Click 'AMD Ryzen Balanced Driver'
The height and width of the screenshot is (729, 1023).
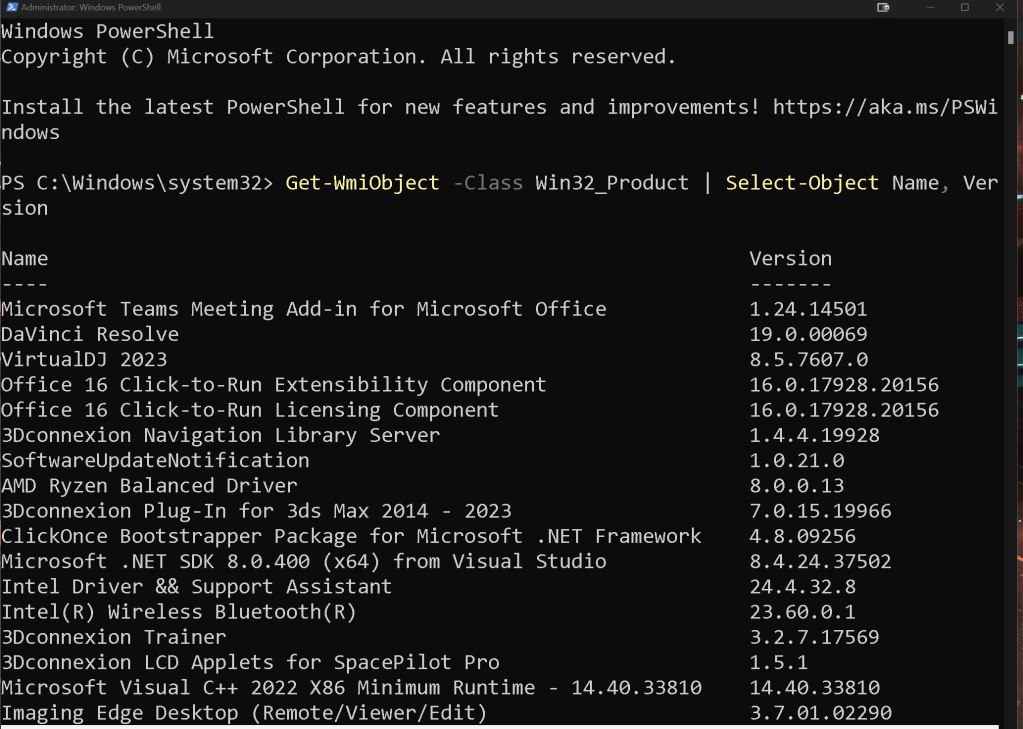149,486
